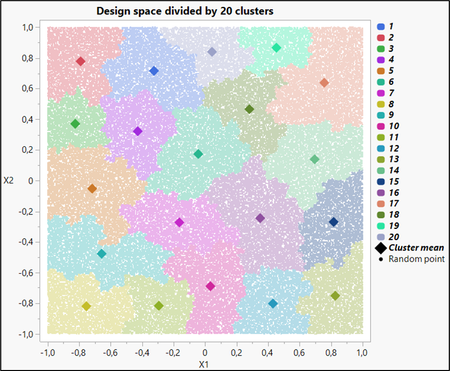Click the X2 axis label
The height and width of the screenshot is (371, 450).
8,181
